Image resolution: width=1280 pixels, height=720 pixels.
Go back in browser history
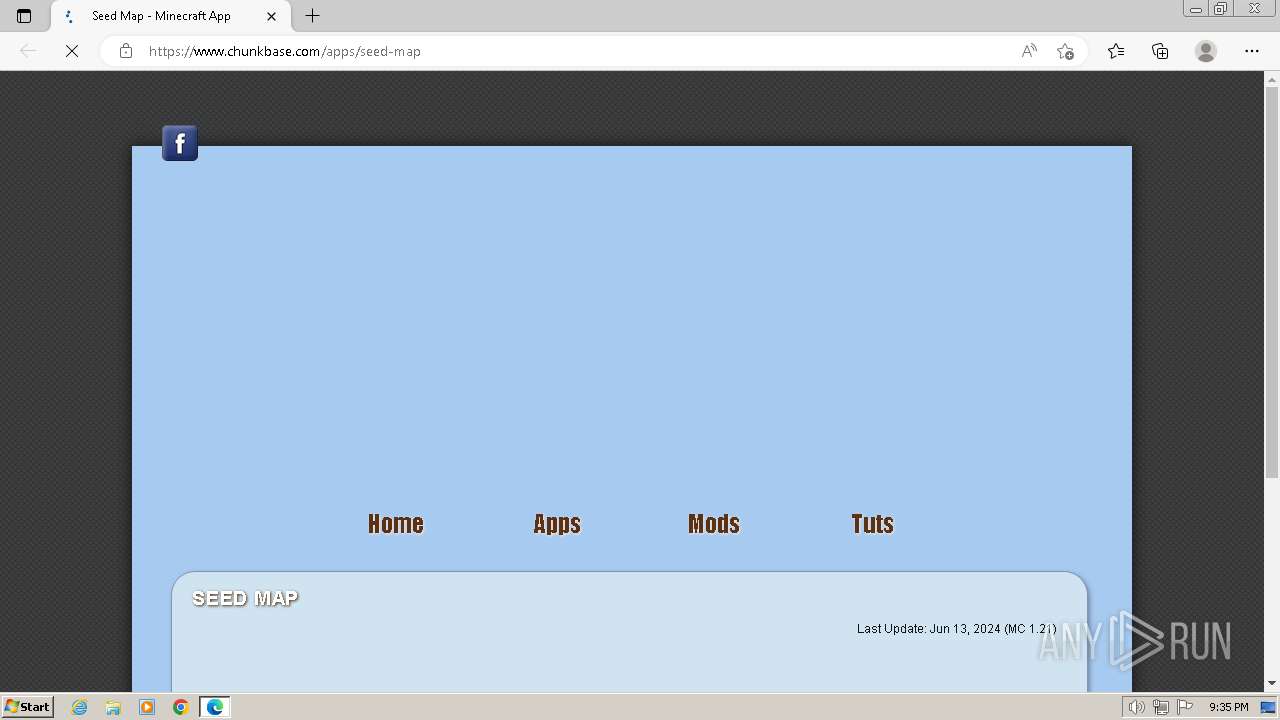(28, 51)
